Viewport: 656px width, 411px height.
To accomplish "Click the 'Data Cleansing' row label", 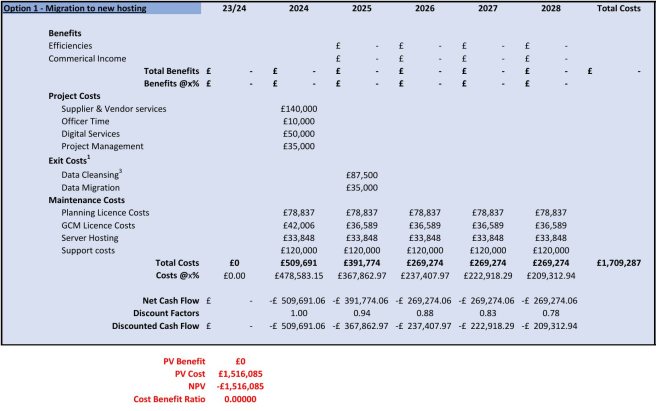I will click(x=92, y=174).
